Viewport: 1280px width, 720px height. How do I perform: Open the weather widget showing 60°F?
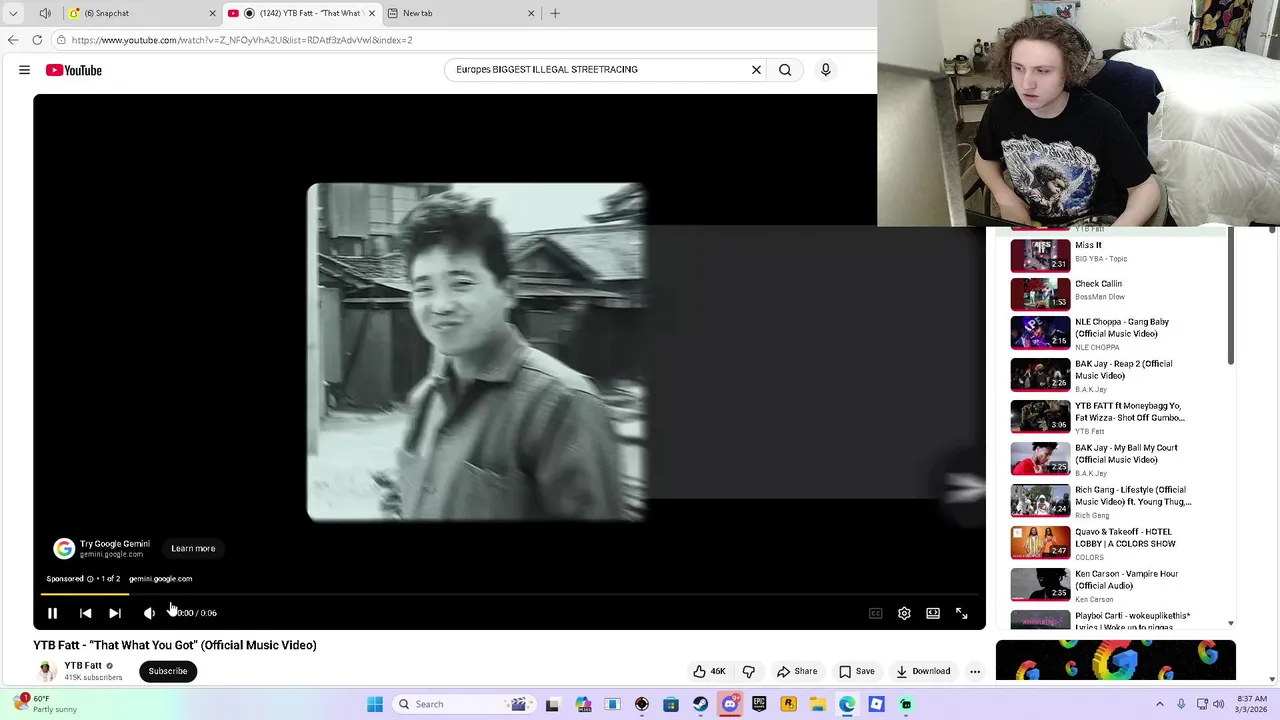(x=45, y=704)
